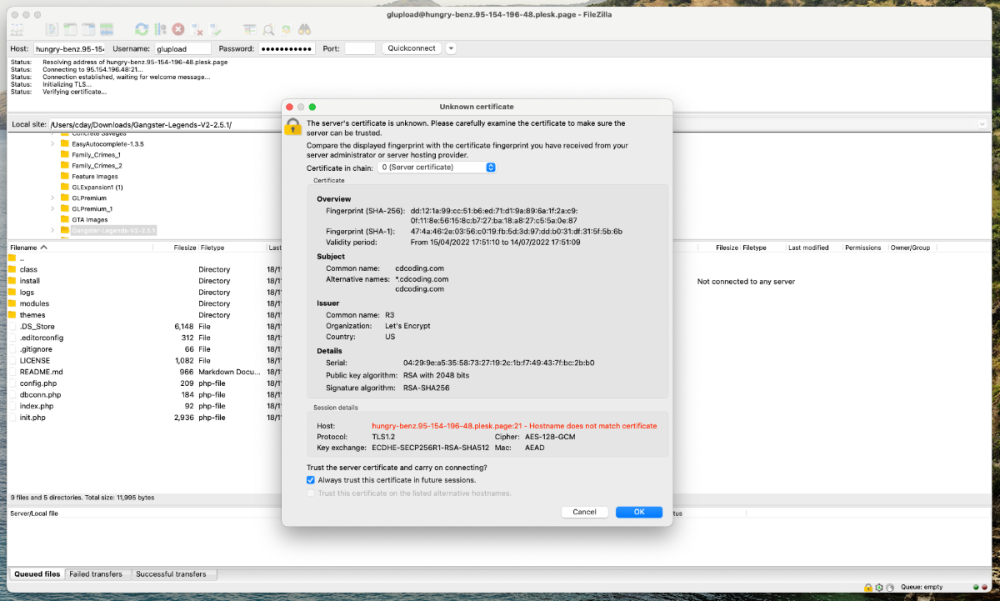Click the refresh file lists icon
The width and height of the screenshot is (1000, 601).
coord(141,30)
